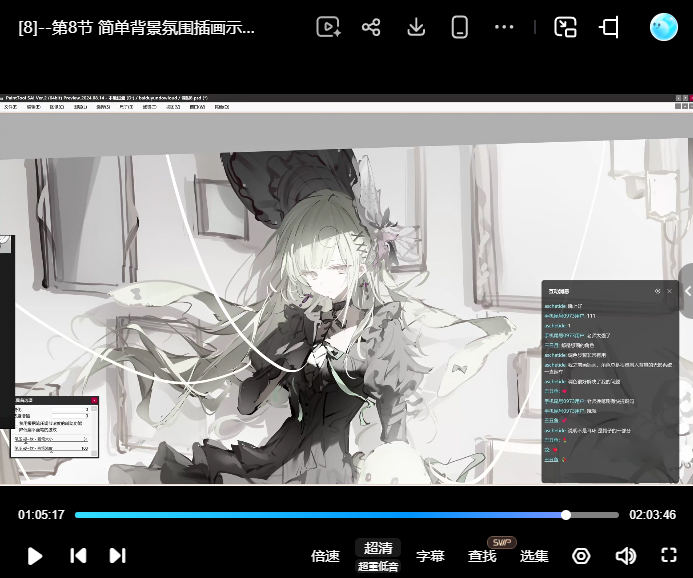The image size is (693, 578).
Task: Skip to the next video
Action: pyautogui.click(x=118, y=555)
